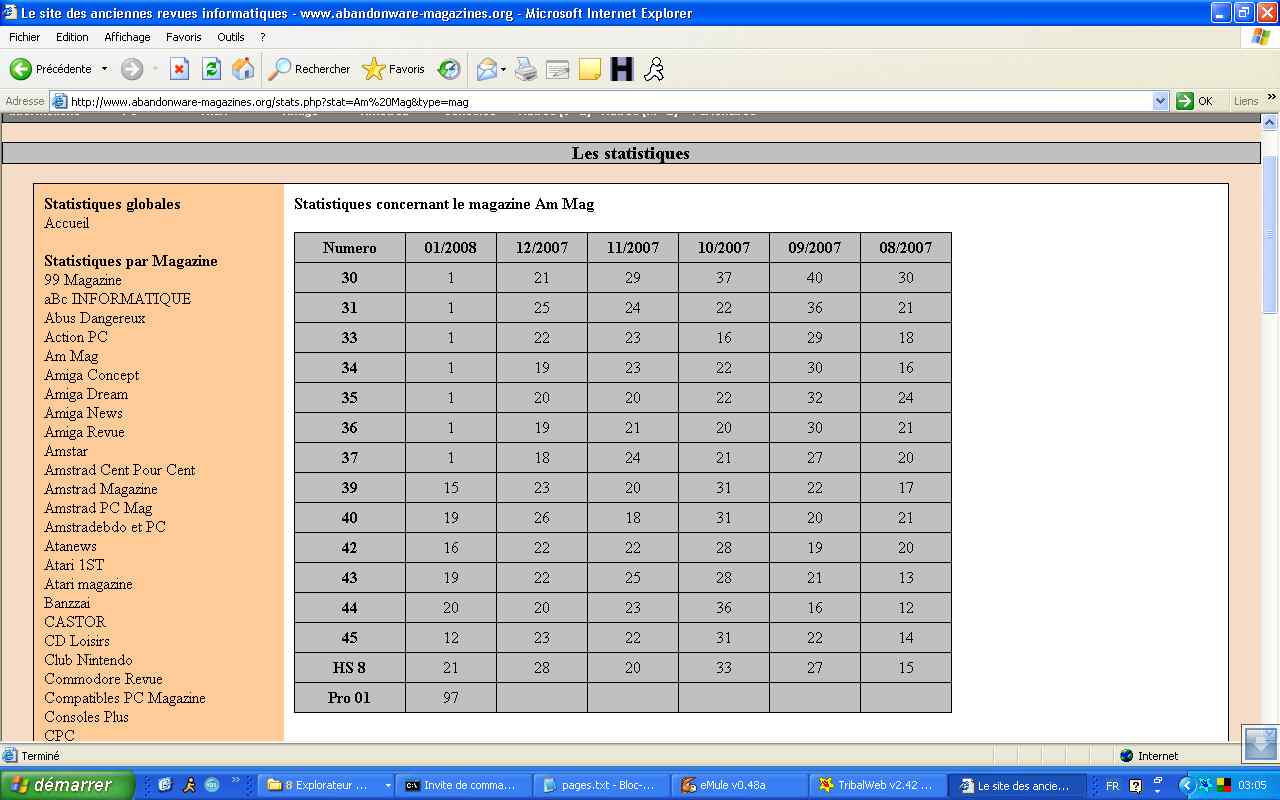Viewport: 1280px width, 800px height.
Task: Go to the home page icon
Action: (243, 69)
